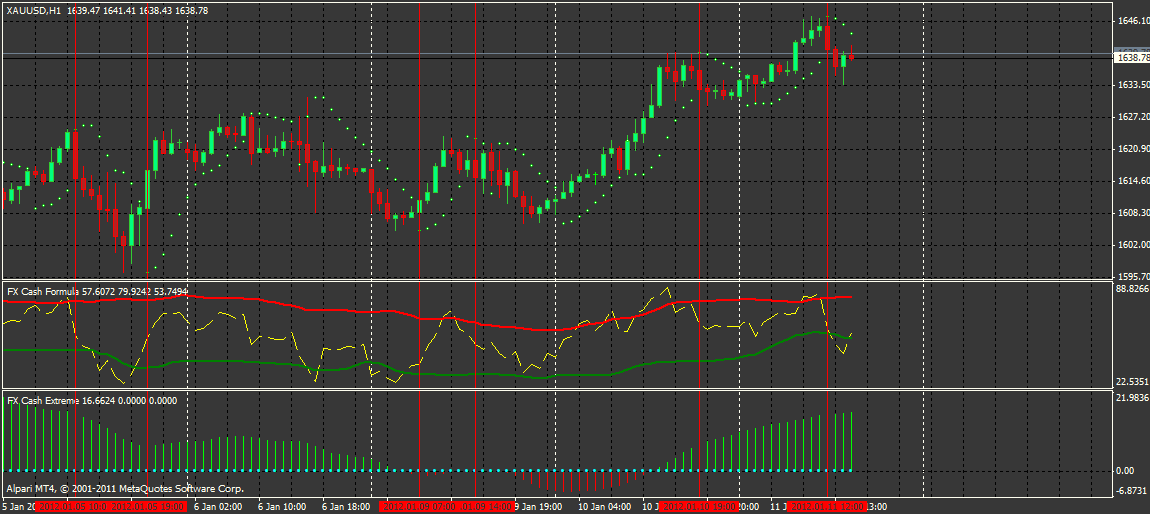The height and width of the screenshot is (514, 1150).
Task: Select the 2012.01.11 12:00 vertical line date marker
Action: 827,507
